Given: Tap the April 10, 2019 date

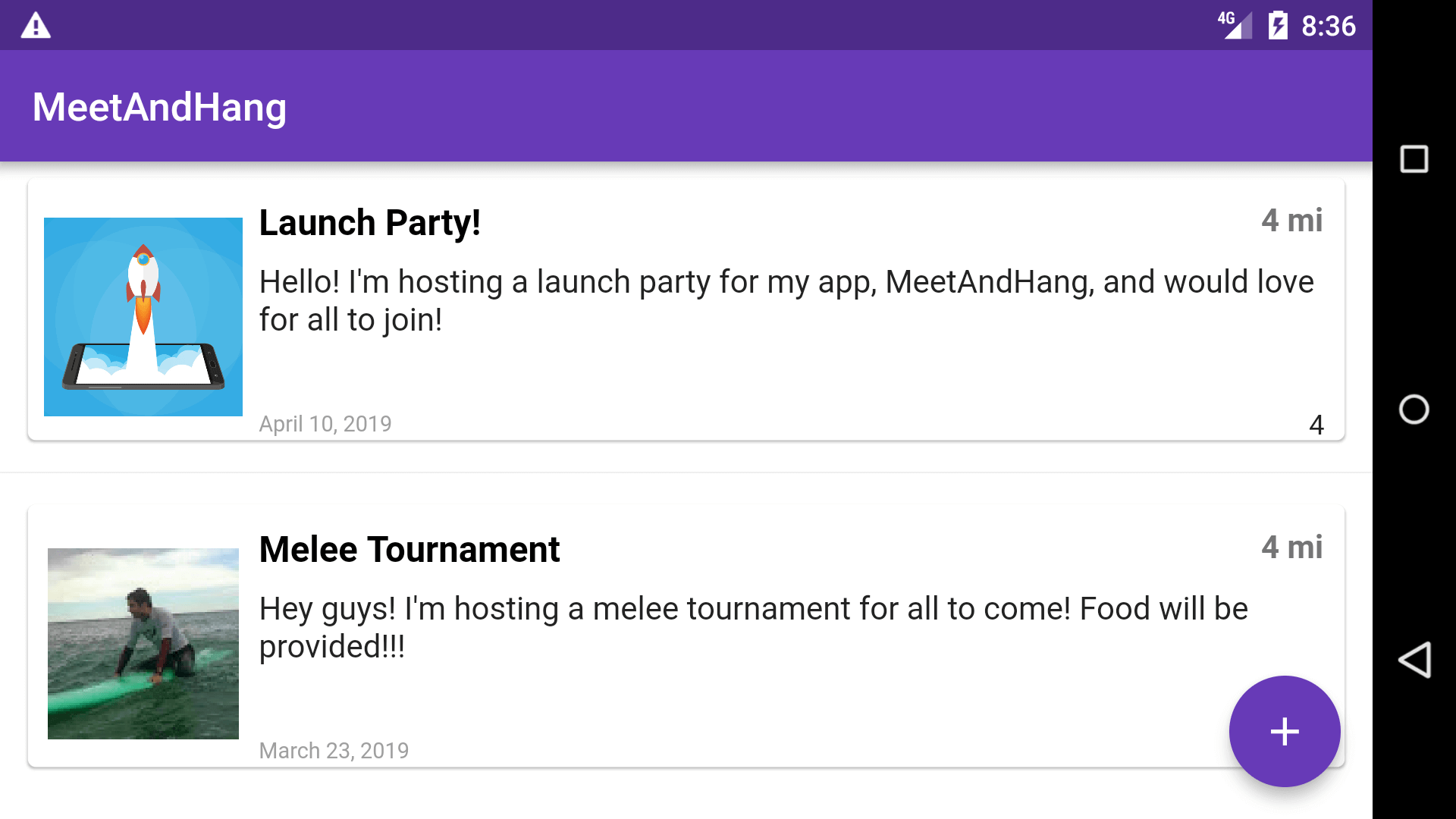Looking at the screenshot, I should pyautogui.click(x=325, y=424).
